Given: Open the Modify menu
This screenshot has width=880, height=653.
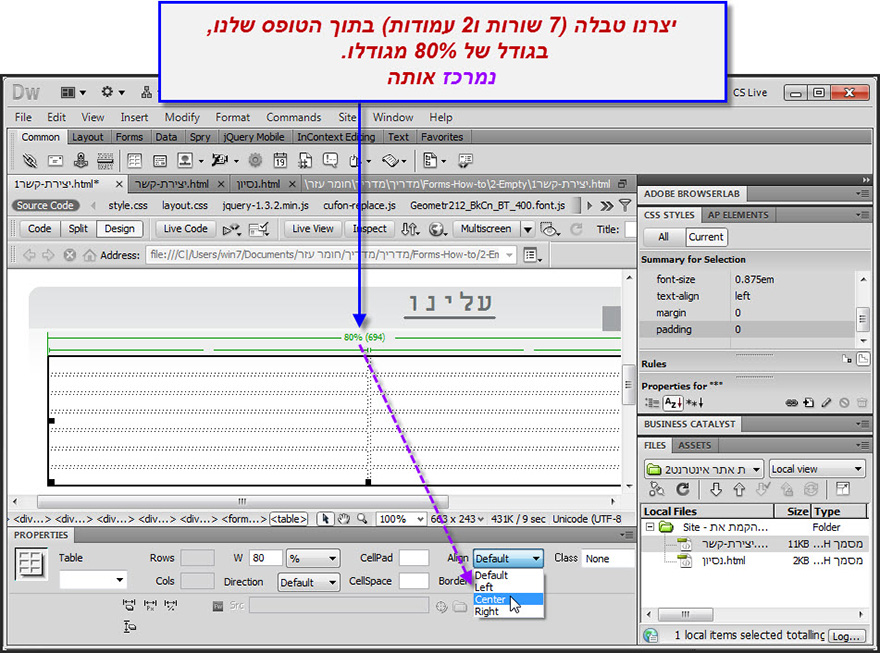Looking at the screenshot, I should point(182,118).
